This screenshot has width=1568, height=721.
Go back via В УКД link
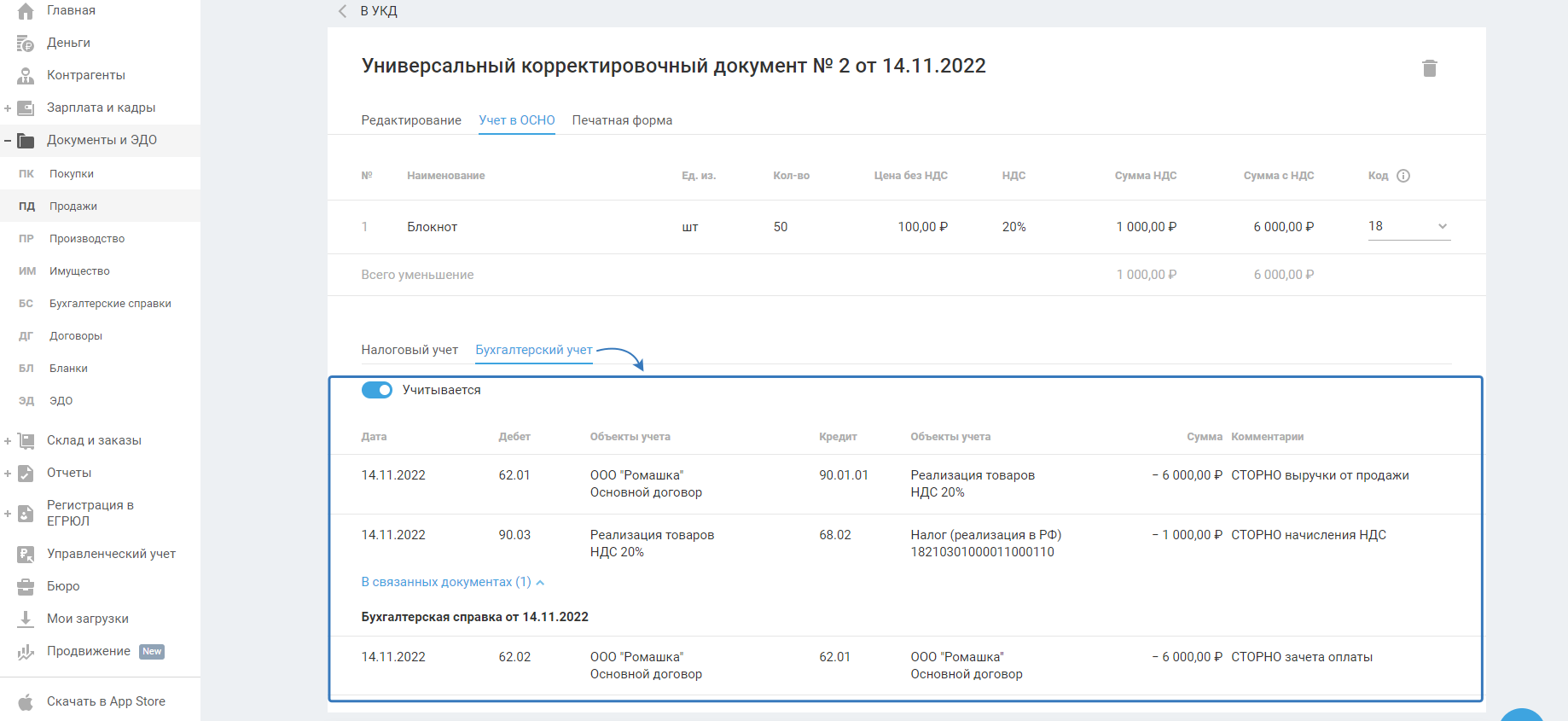[x=379, y=11]
